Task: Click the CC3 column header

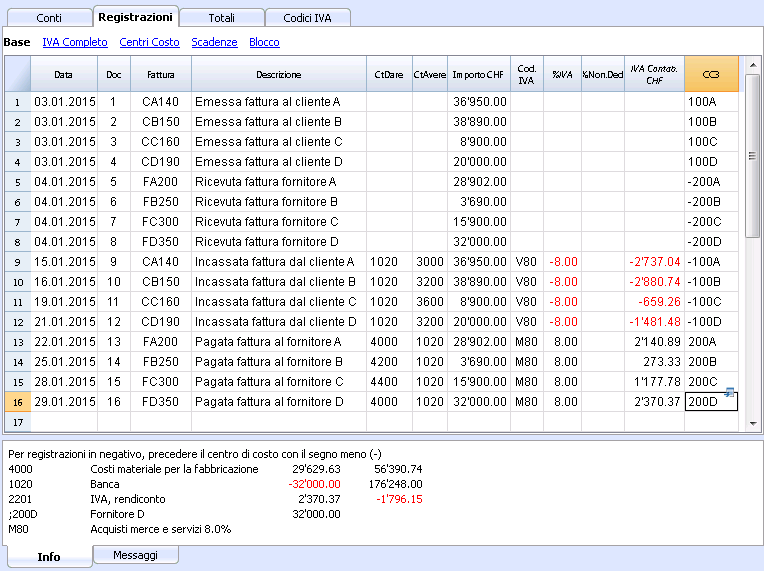Action: [x=711, y=74]
